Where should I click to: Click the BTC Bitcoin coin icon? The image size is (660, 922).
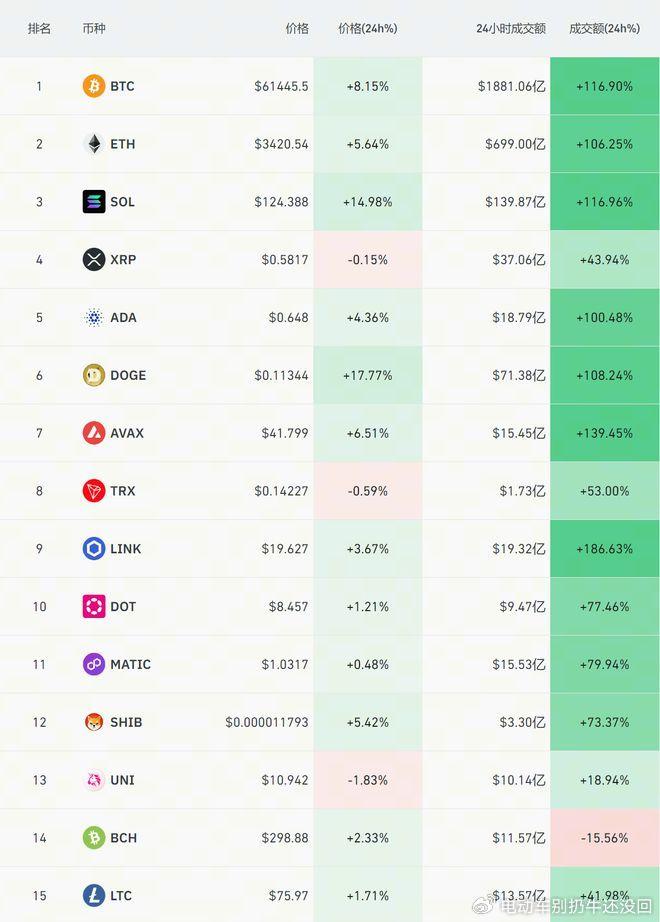tap(94, 86)
